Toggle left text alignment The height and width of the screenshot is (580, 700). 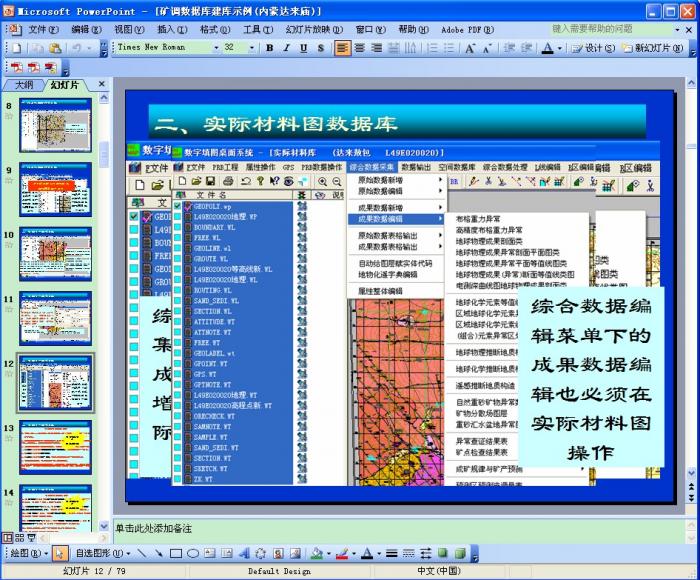click(x=343, y=48)
